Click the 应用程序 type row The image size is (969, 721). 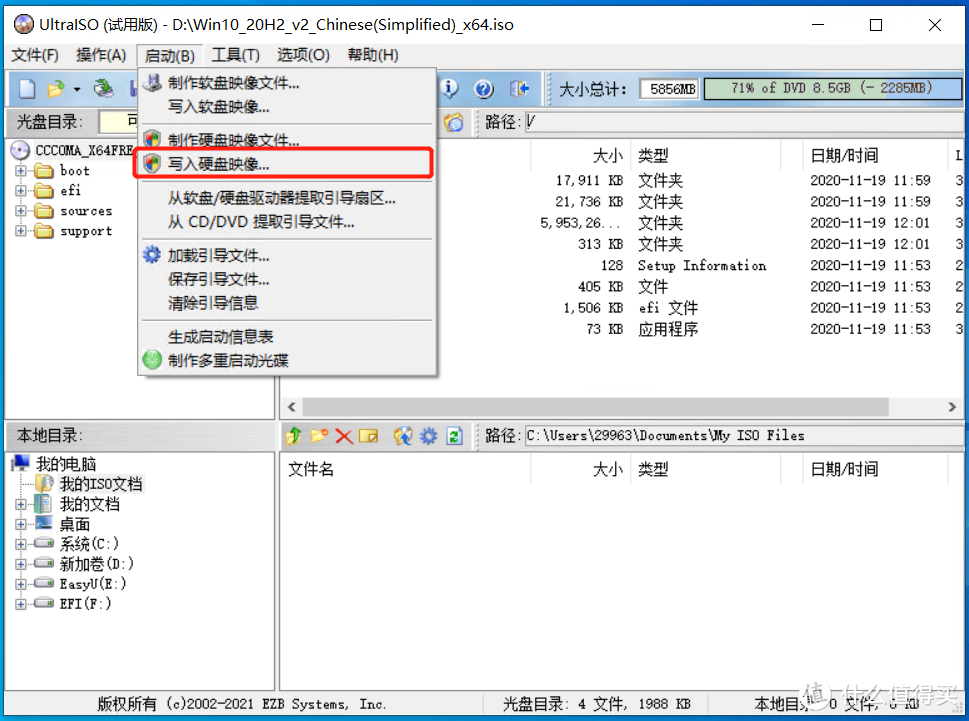pyautogui.click(x=668, y=329)
